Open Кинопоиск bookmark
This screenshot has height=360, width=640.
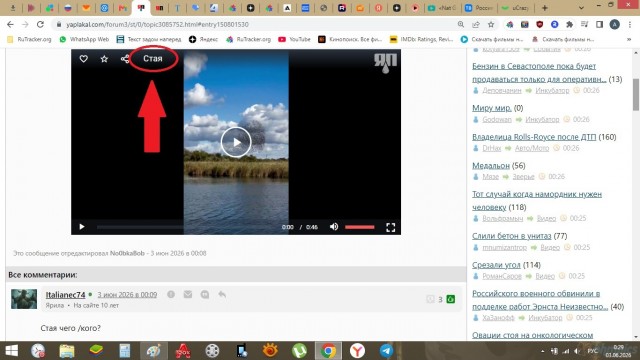(x=350, y=39)
